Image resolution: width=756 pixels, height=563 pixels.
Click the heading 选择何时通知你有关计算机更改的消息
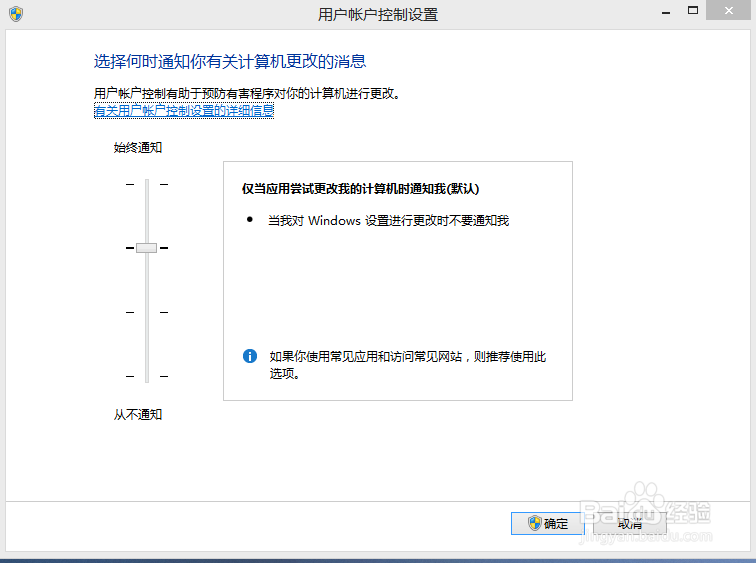click(230, 62)
